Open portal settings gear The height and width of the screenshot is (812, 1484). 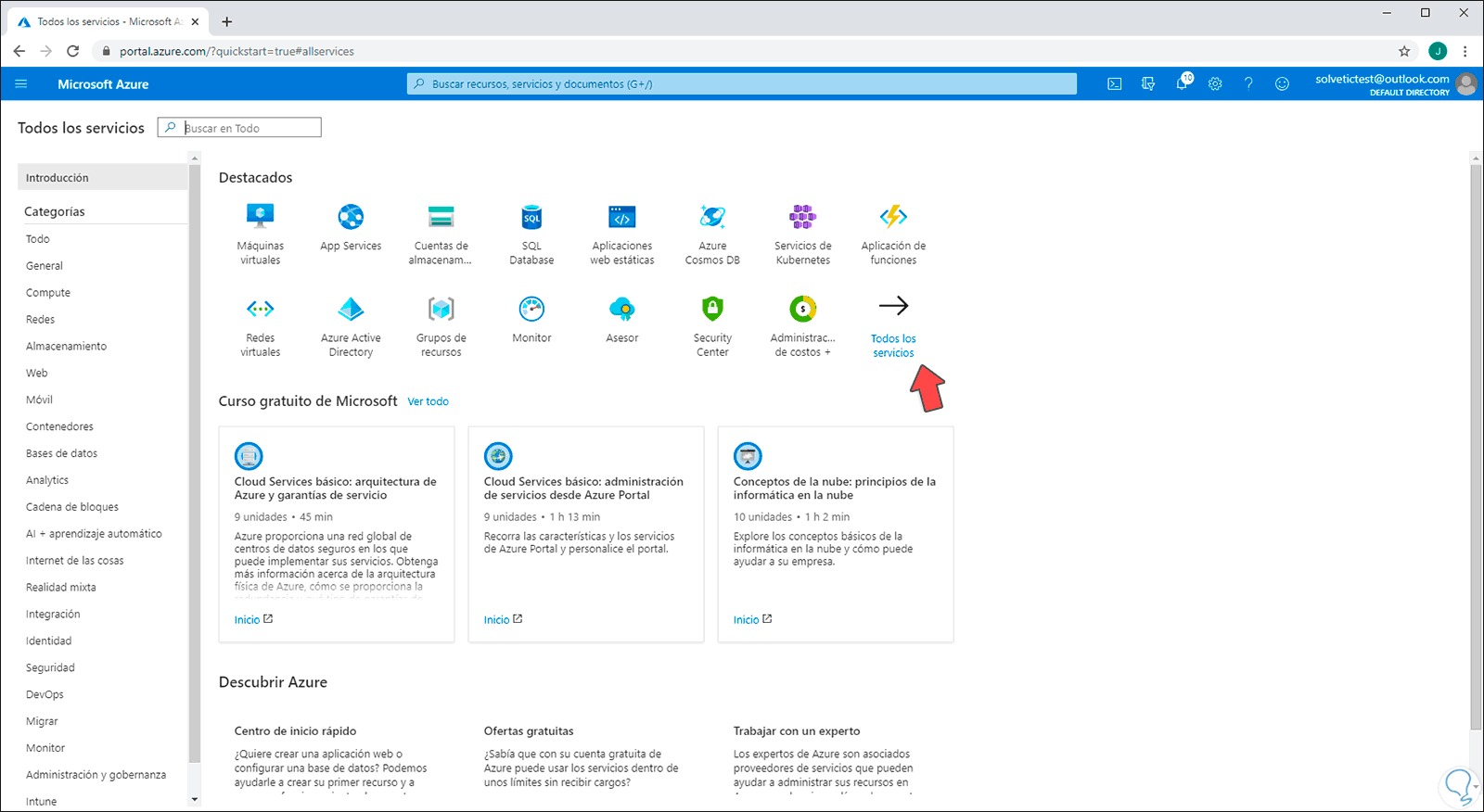tap(1215, 84)
